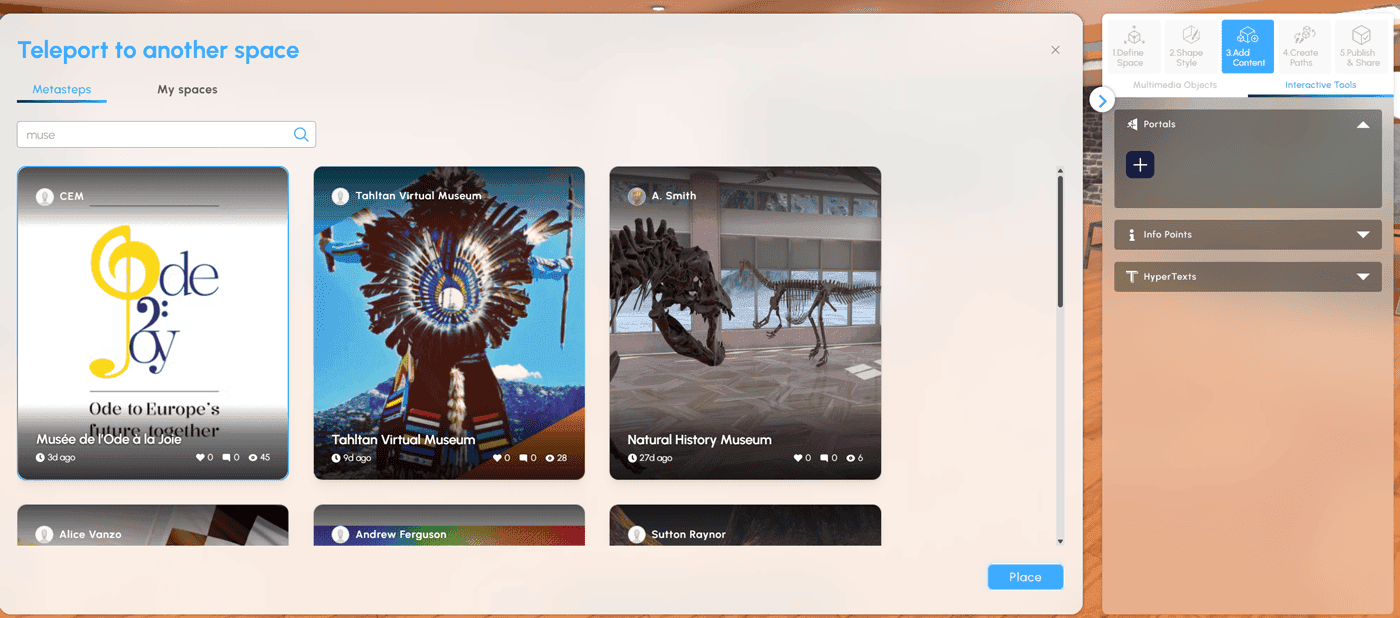Click clock icon on Musée de l'Ode card

tap(41, 458)
